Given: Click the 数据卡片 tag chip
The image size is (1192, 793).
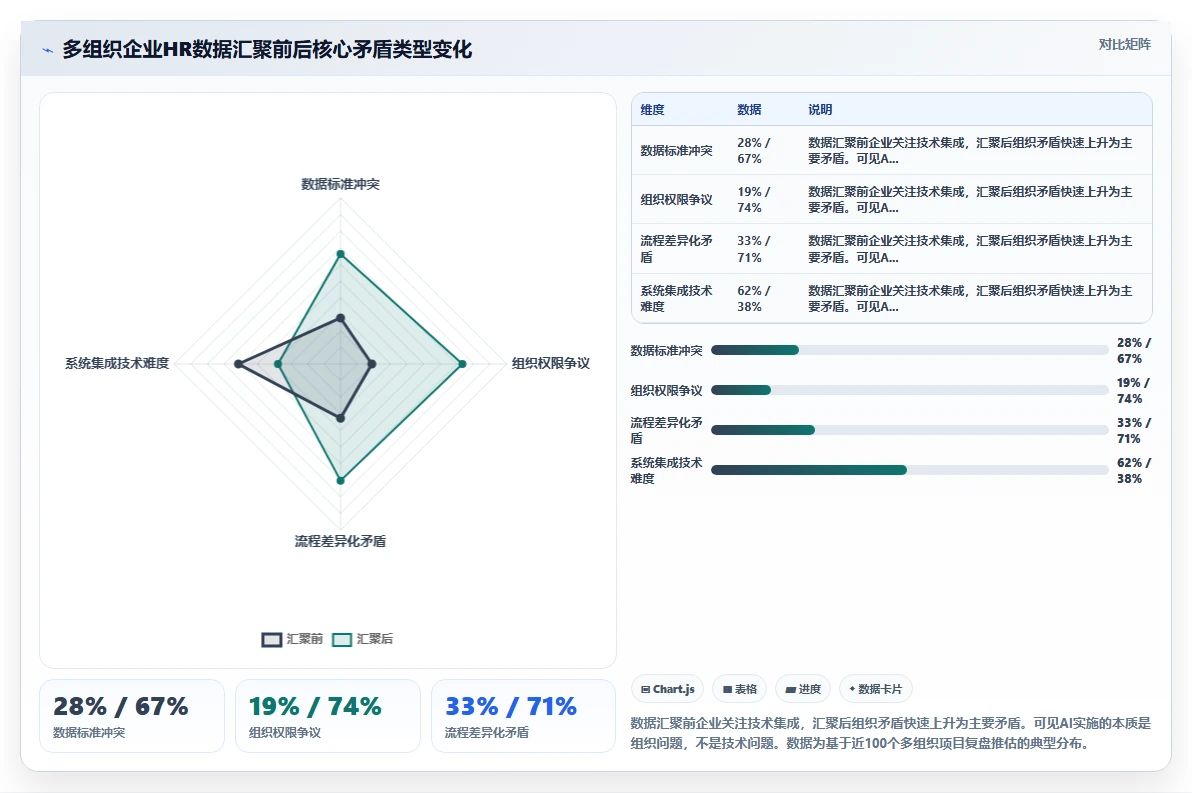Looking at the screenshot, I should pos(875,689).
